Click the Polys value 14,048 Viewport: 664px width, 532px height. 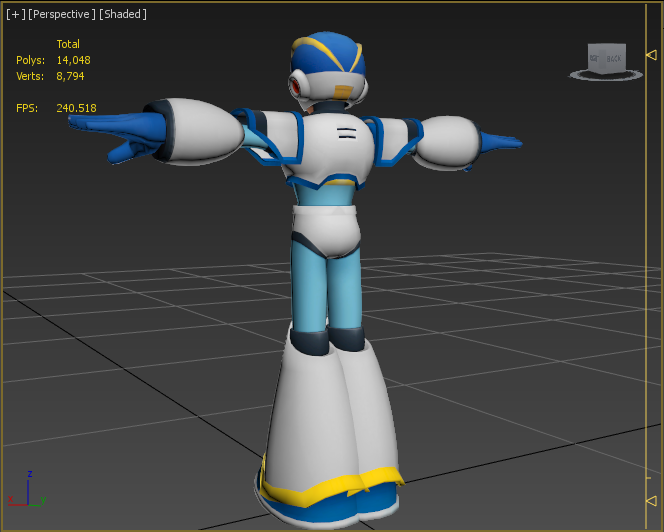pyautogui.click(x=74, y=60)
